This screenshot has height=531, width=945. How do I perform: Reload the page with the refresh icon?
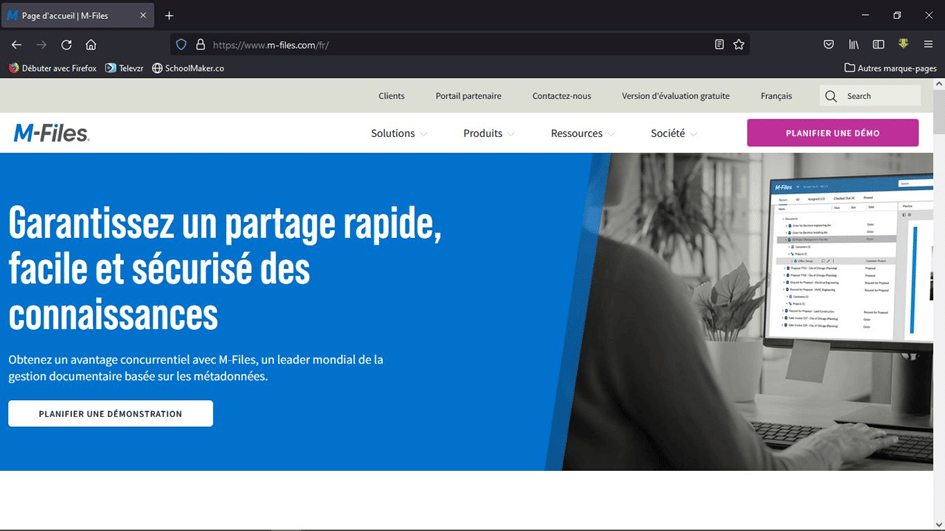66,45
